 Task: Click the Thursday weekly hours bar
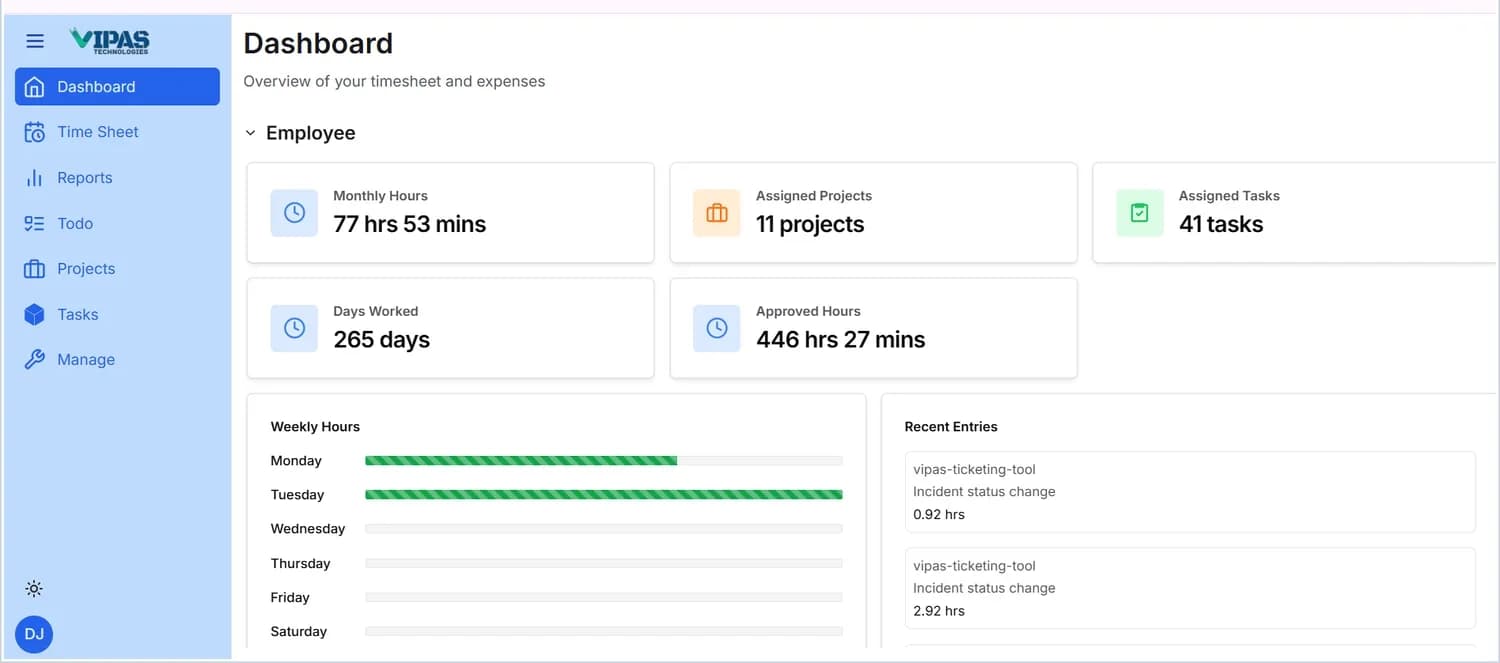[604, 564]
